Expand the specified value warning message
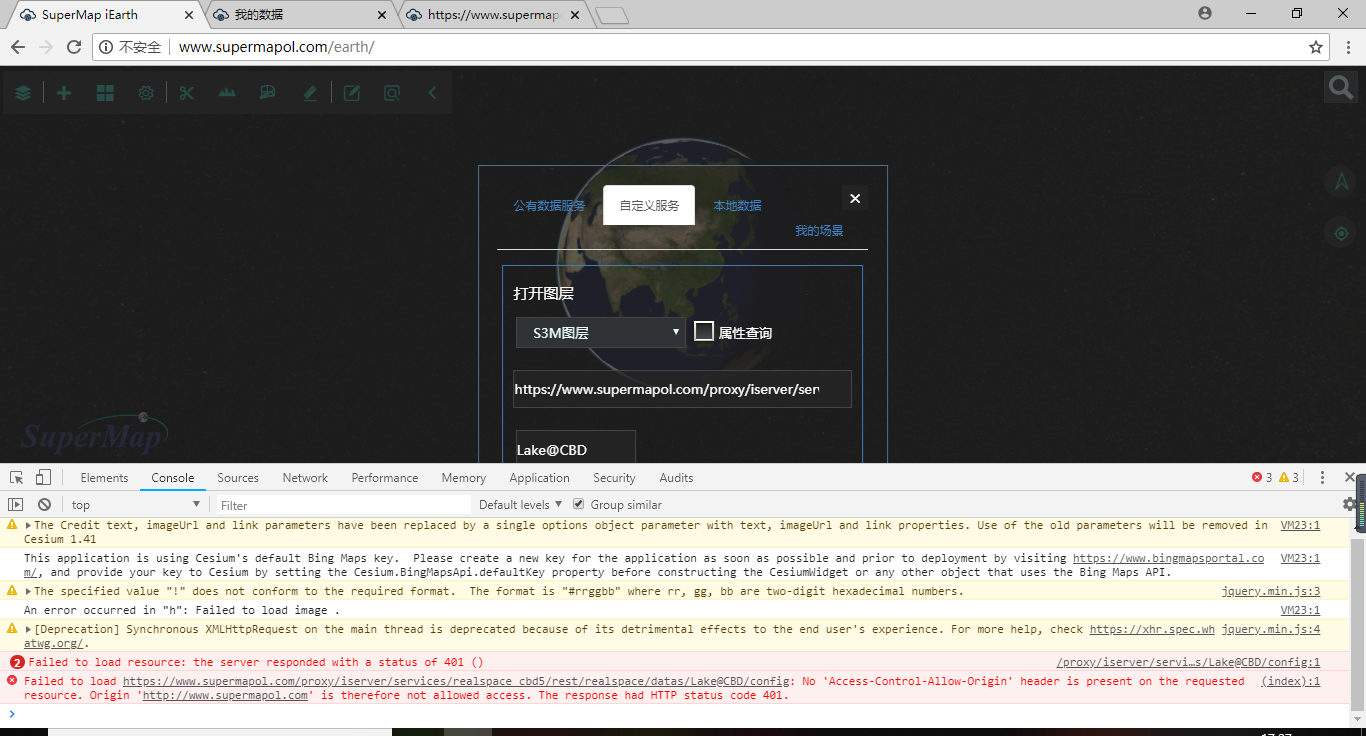This screenshot has height=736, width=1366. click(x=29, y=591)
